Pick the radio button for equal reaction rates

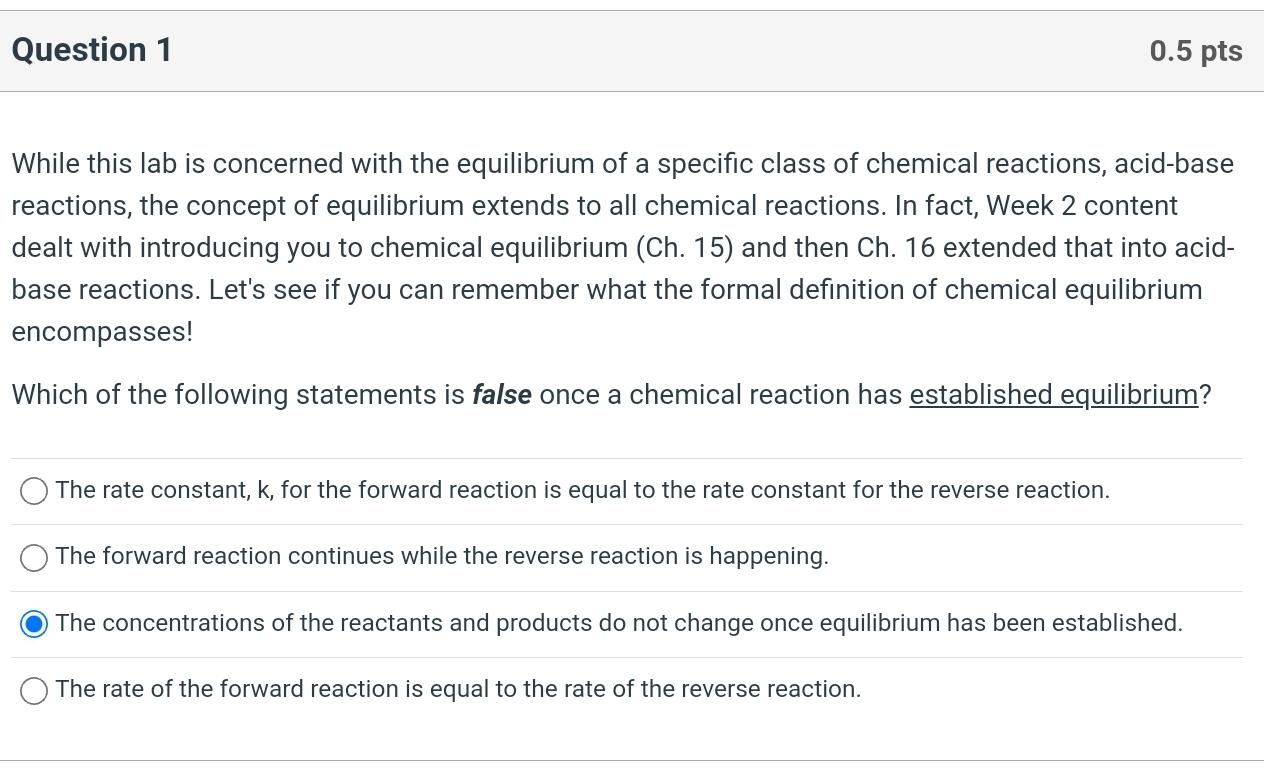(x=34, y=690)
